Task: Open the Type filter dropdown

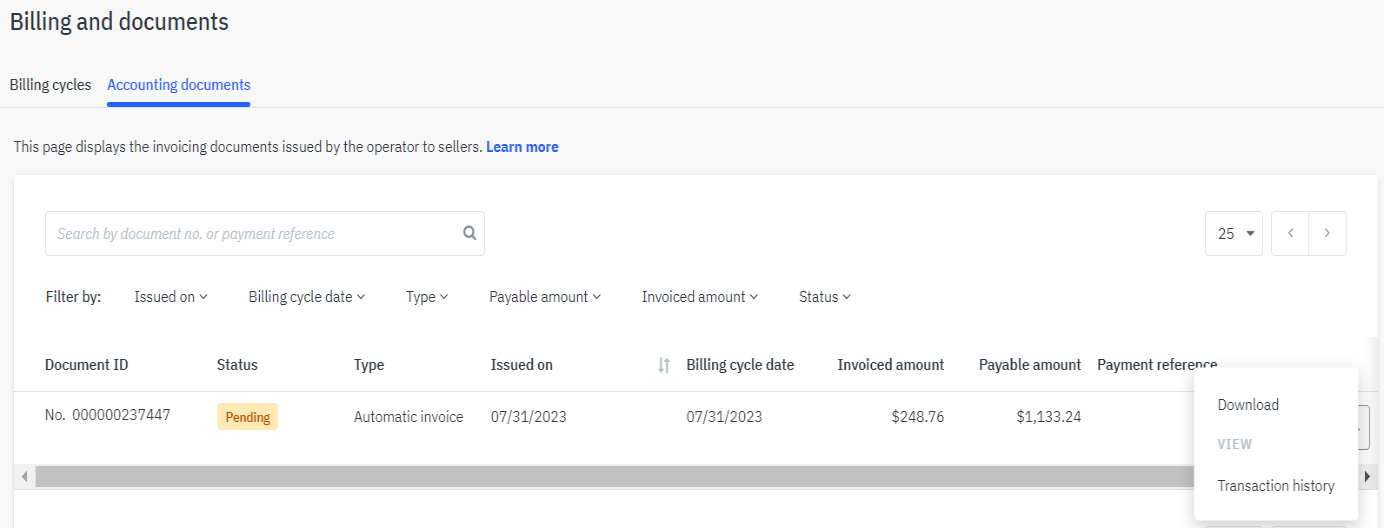Action: [x=427, y=297]
